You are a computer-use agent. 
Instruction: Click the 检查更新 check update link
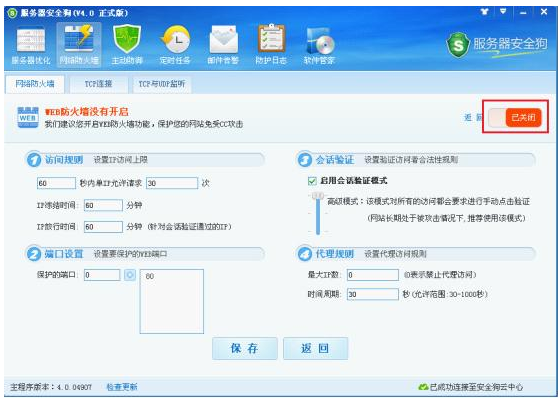click(122, 387)
